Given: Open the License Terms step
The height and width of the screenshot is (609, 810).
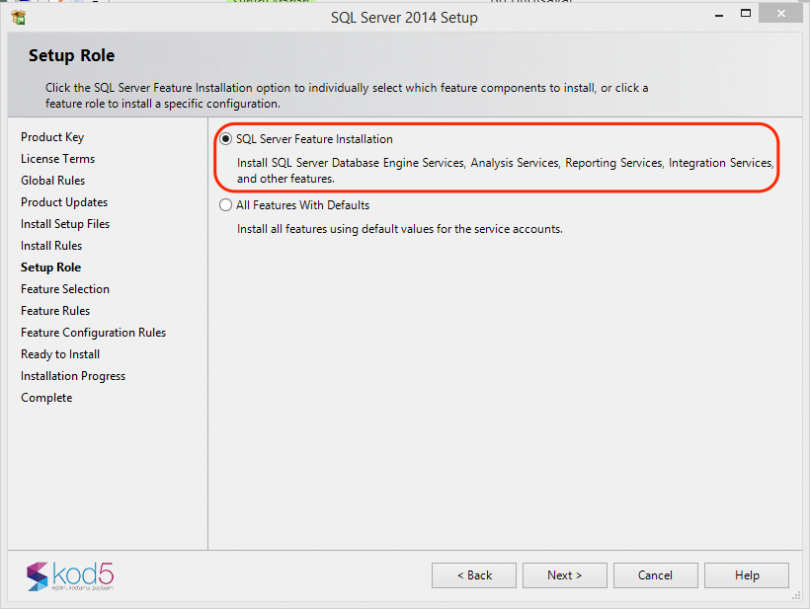Looking at the screenshot, I should coord(57,158).
